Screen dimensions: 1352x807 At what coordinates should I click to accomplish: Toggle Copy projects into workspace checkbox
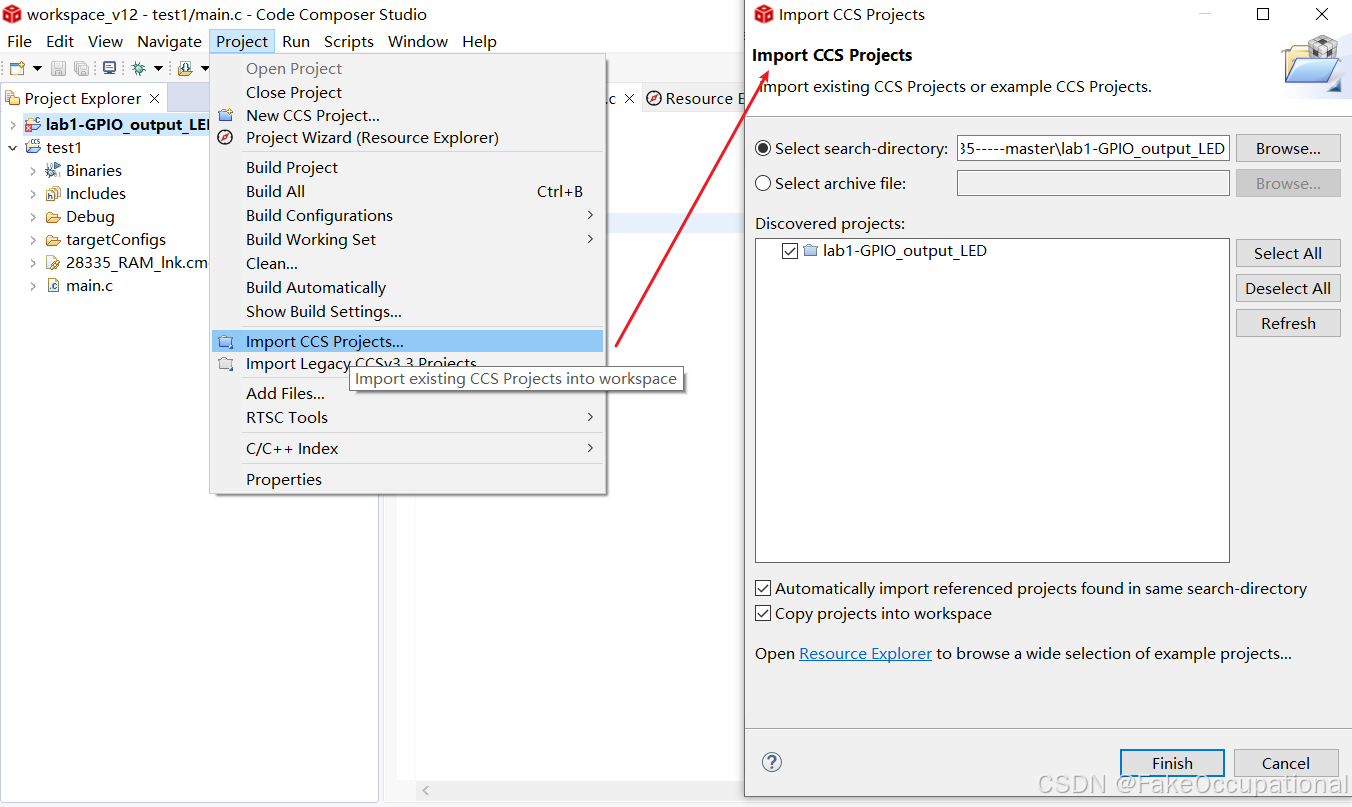(x=763, y=614)
